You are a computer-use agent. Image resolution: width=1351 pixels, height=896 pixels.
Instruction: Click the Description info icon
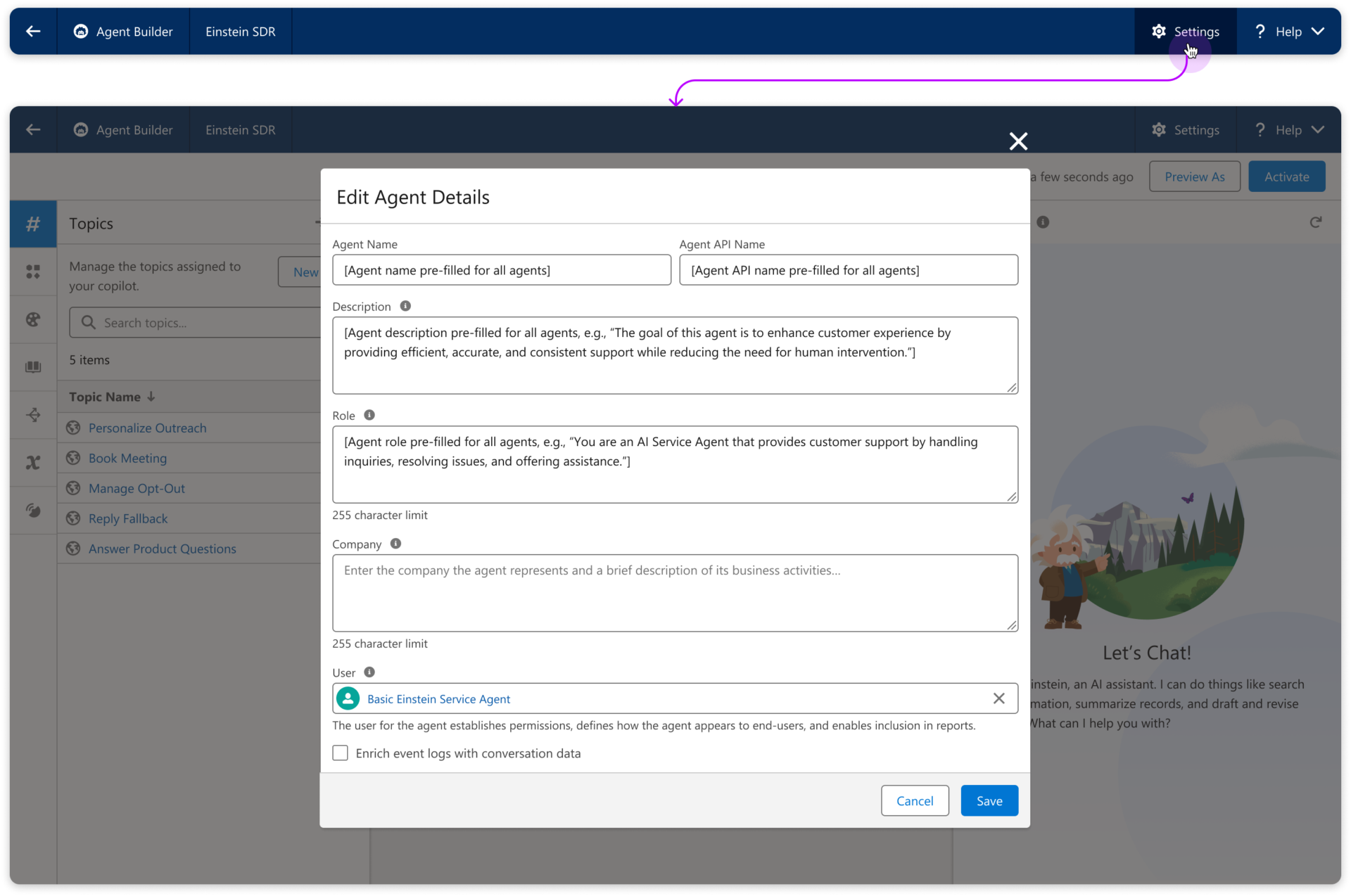pyautogui.click(x=405, y=306)
